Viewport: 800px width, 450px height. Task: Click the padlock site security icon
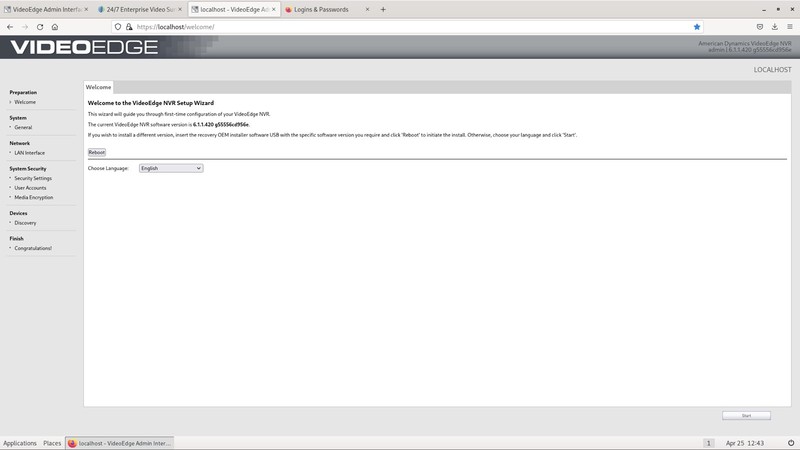(x=129, y=27)
